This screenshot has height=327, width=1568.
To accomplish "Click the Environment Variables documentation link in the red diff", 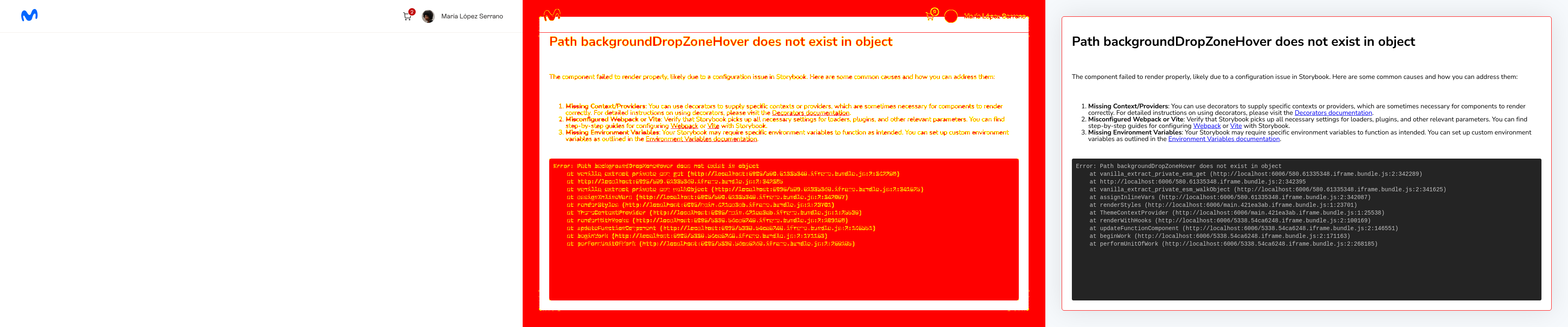I will [x=701, y=139].
